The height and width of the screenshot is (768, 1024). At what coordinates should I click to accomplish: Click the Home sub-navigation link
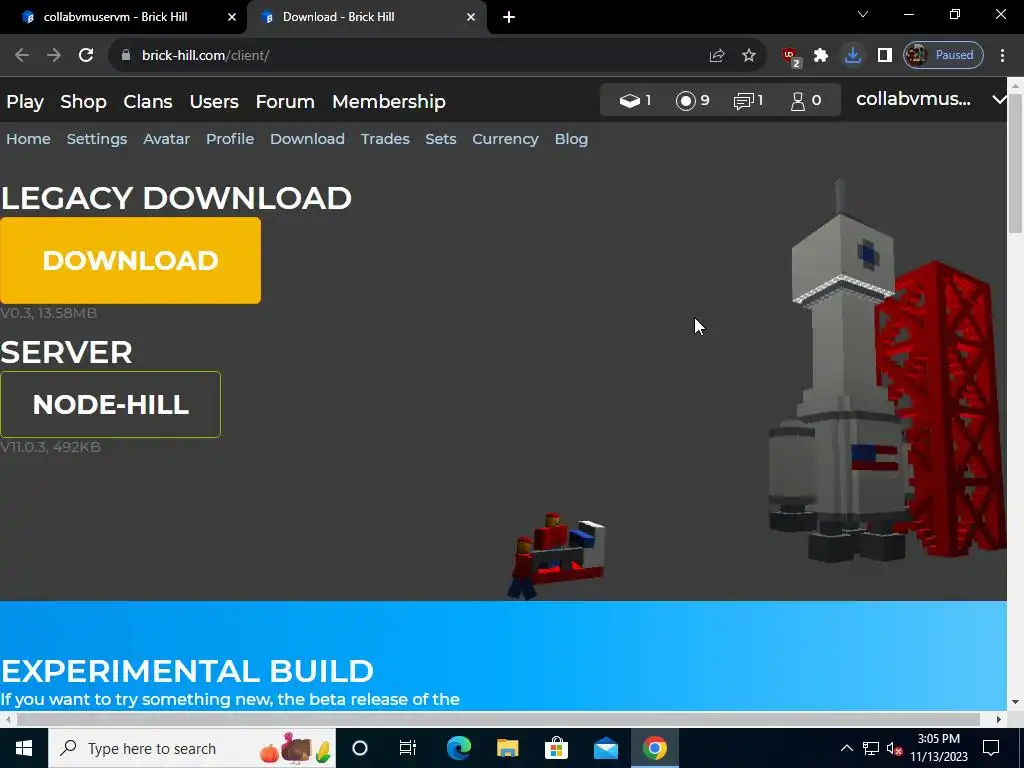pos(28,139)
